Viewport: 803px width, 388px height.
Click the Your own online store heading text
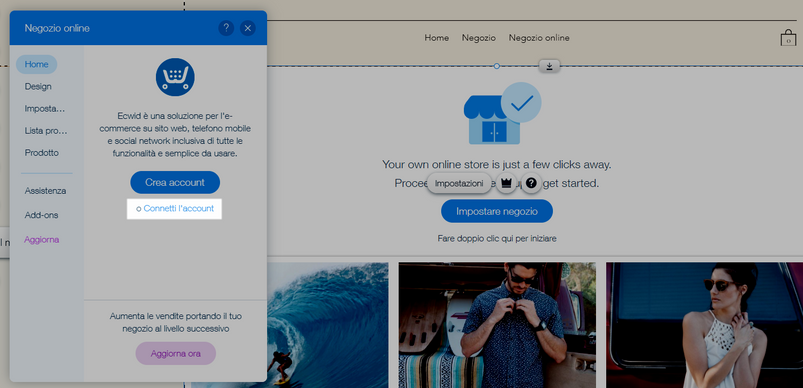pos(497,165)
